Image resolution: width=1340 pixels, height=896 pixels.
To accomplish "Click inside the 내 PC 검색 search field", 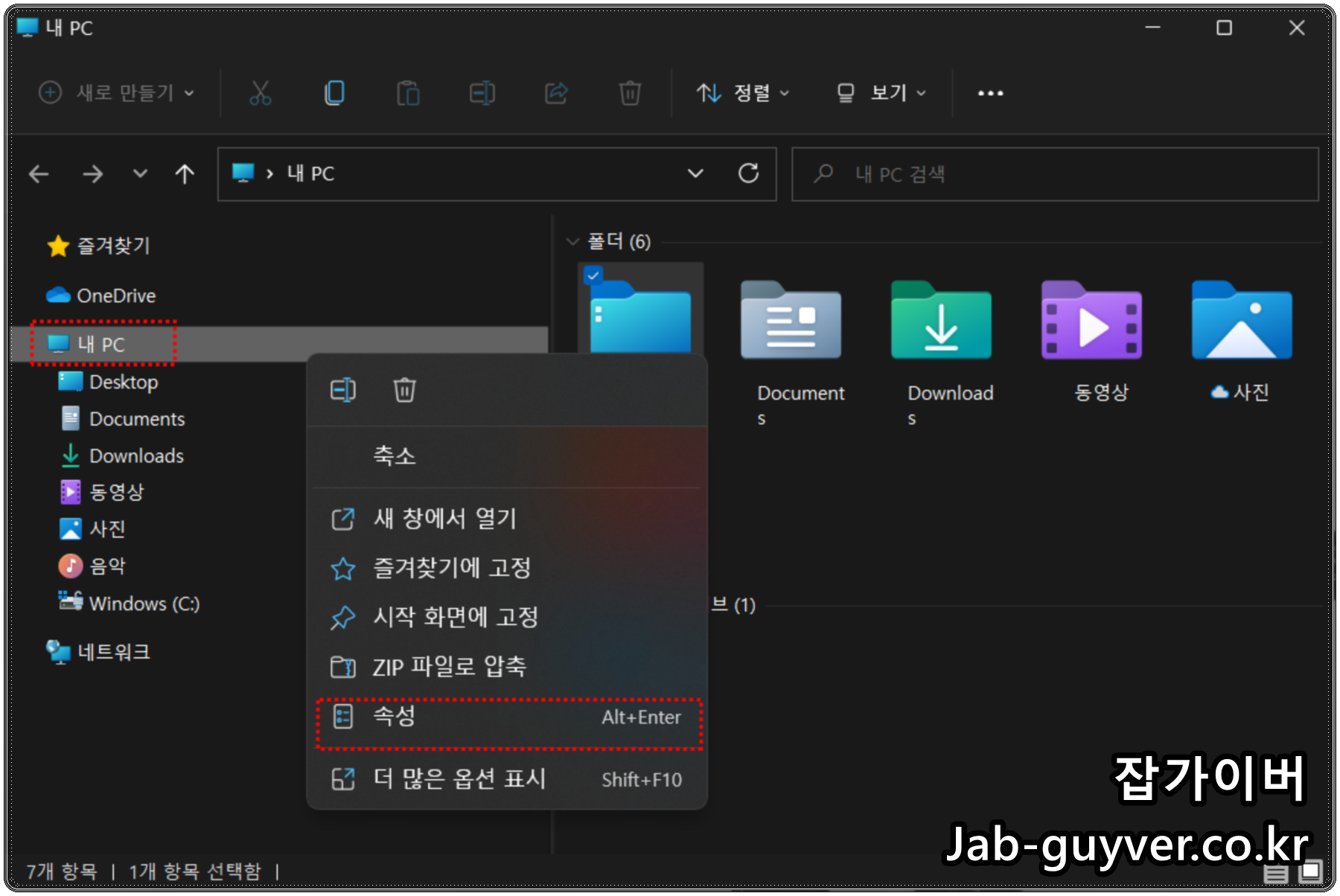I will click(968, 173).
